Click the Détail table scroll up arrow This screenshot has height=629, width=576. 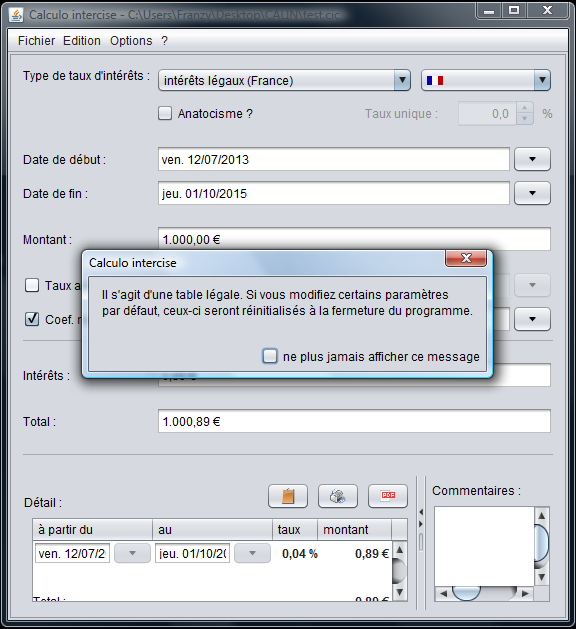400,550
